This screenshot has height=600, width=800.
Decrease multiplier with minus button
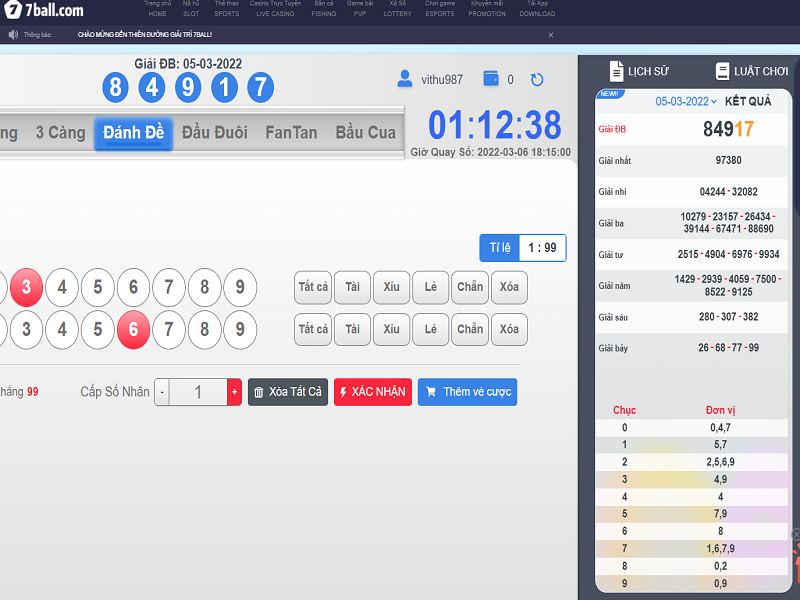162,392
